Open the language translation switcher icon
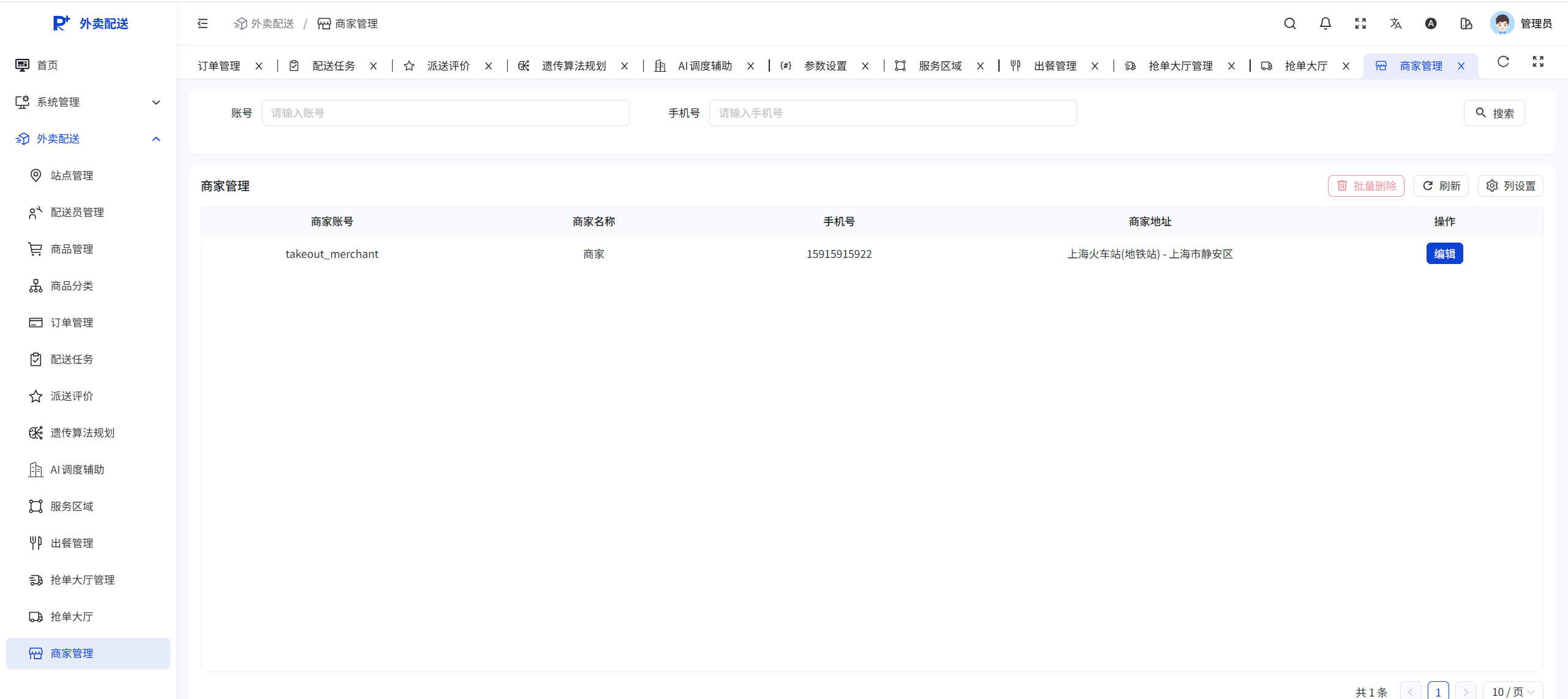Image resolution: width=1568 pixels, height=699 pixels. point(1396,24)
